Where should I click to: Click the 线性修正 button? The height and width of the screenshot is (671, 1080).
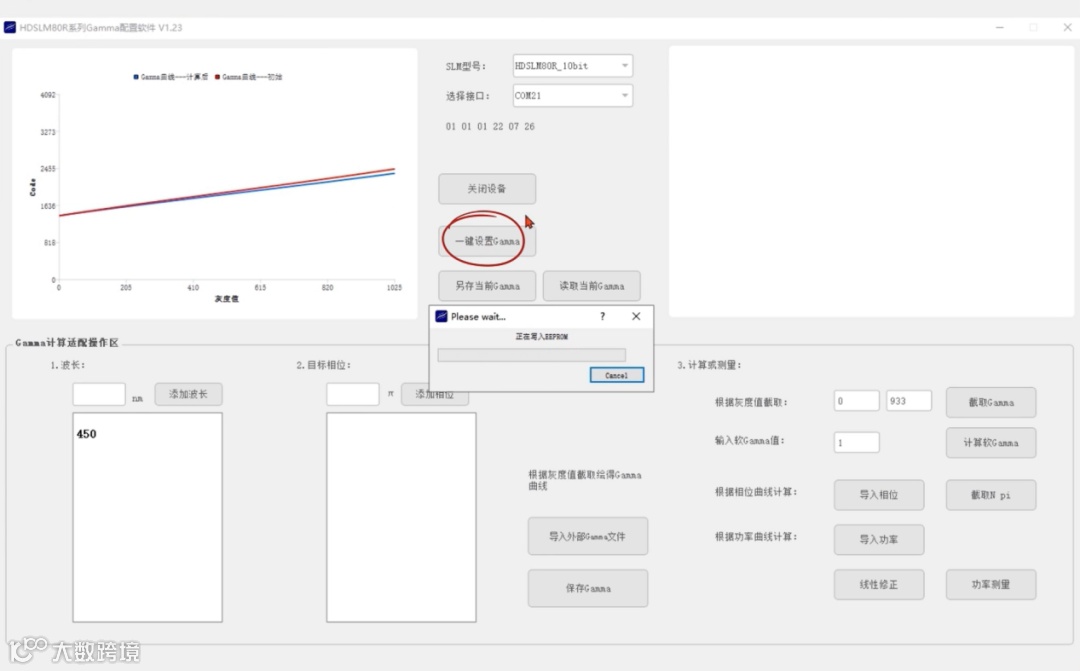tap(879, 584)
